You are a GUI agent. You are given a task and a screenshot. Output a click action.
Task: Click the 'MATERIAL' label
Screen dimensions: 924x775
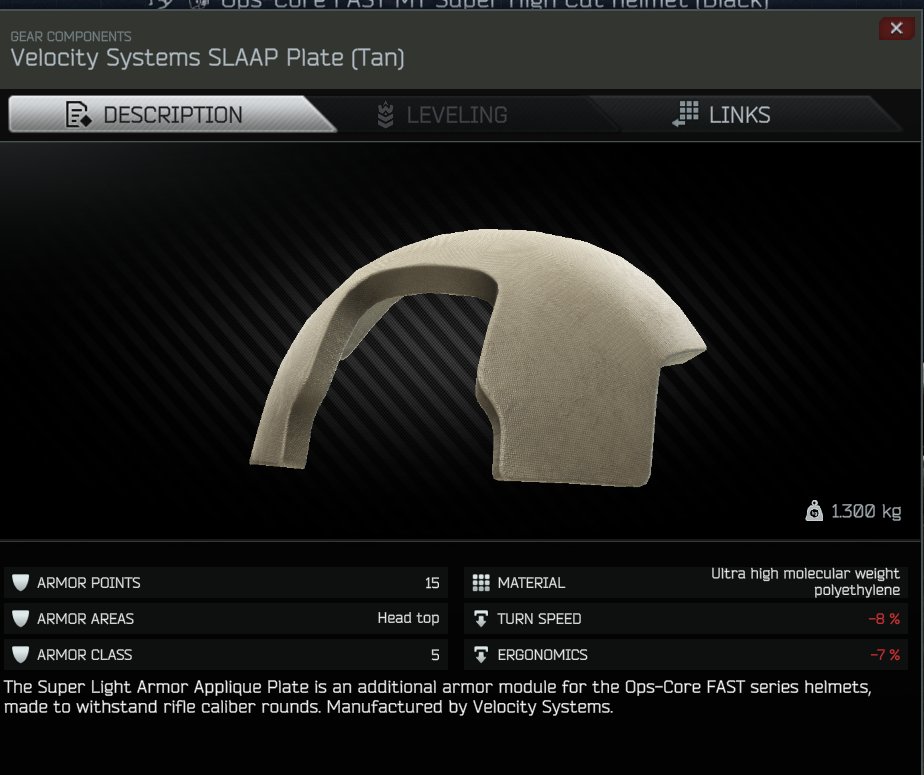coord(531,583)
